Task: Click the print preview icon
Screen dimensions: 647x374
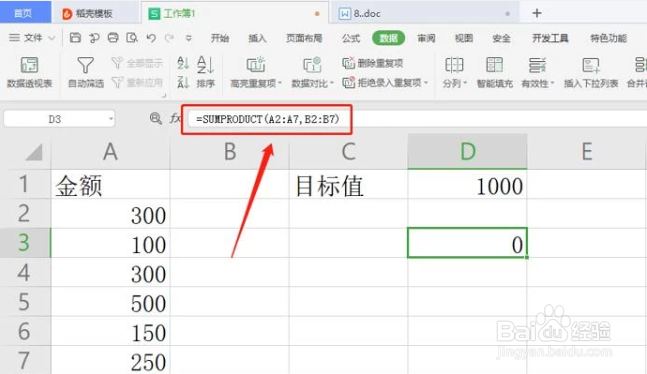Action: click(132, 38)
